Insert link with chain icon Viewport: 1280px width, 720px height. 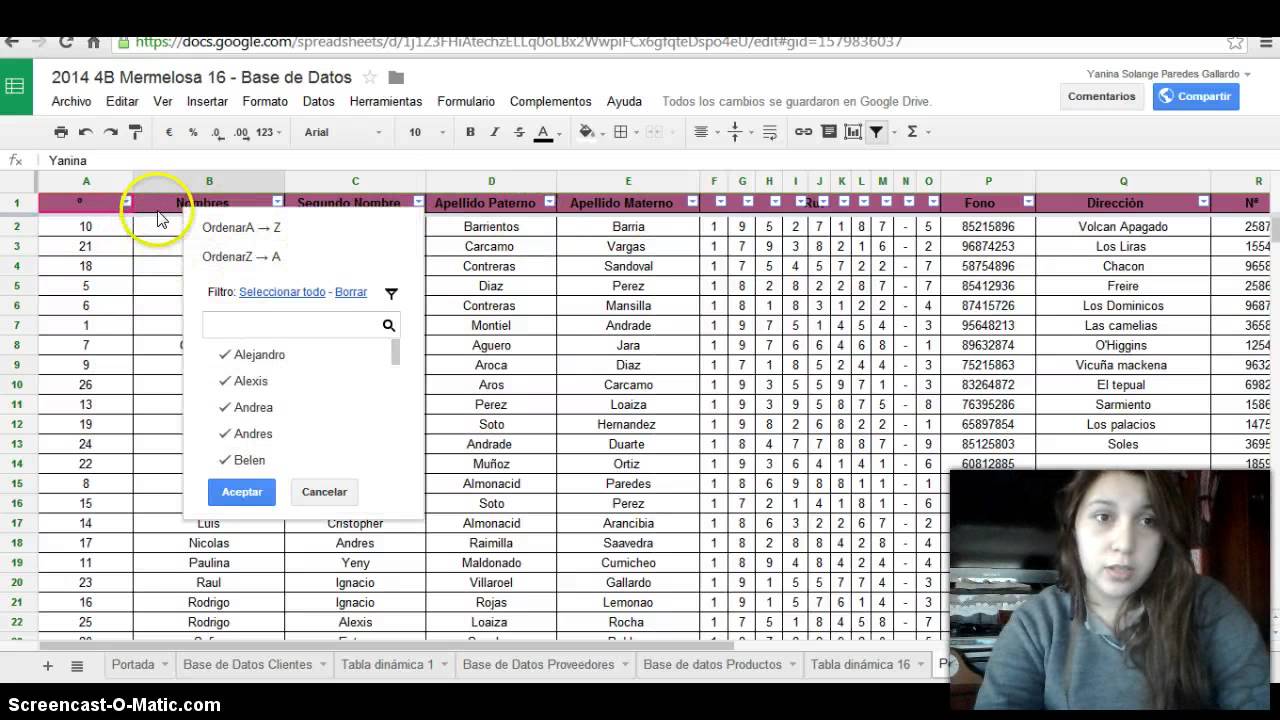point(803,132)
